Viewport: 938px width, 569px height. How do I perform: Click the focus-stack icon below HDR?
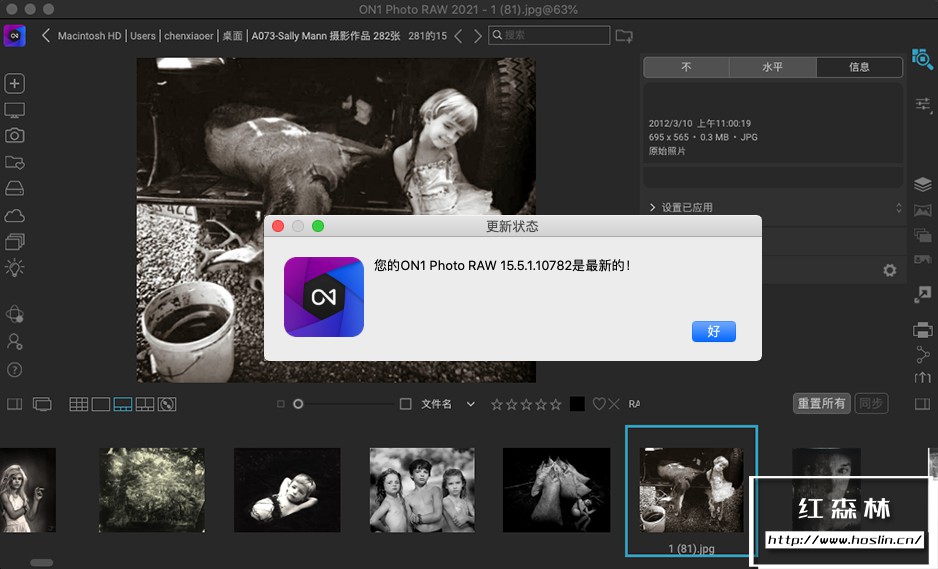pos(922,259)
